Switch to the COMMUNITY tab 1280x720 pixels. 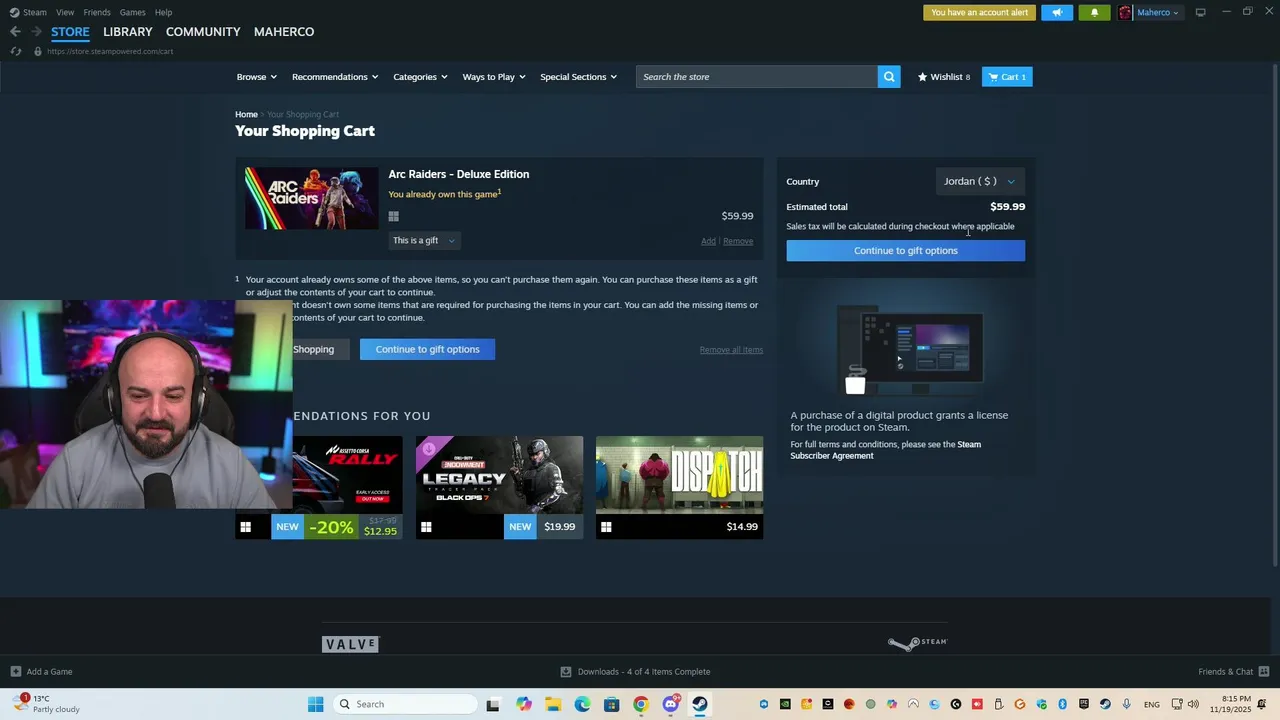pos(203,32)
